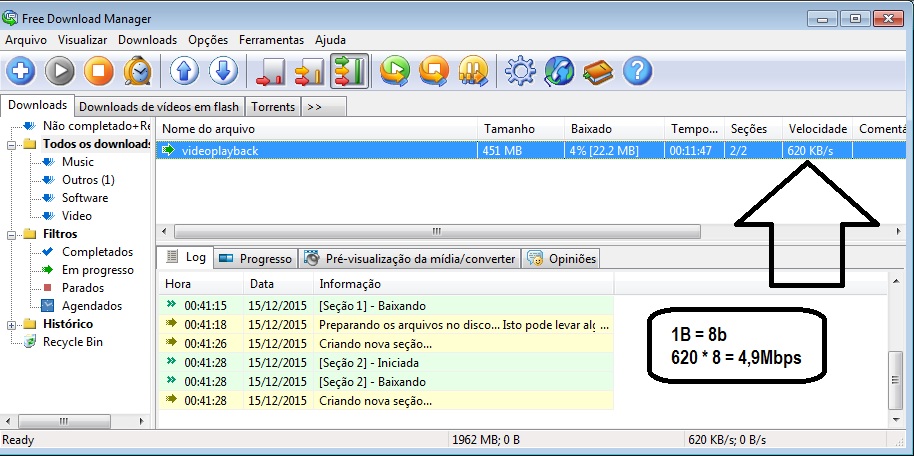
Task: Switch to Downloads de vídeos em flash tab
Action: [159, 107]
